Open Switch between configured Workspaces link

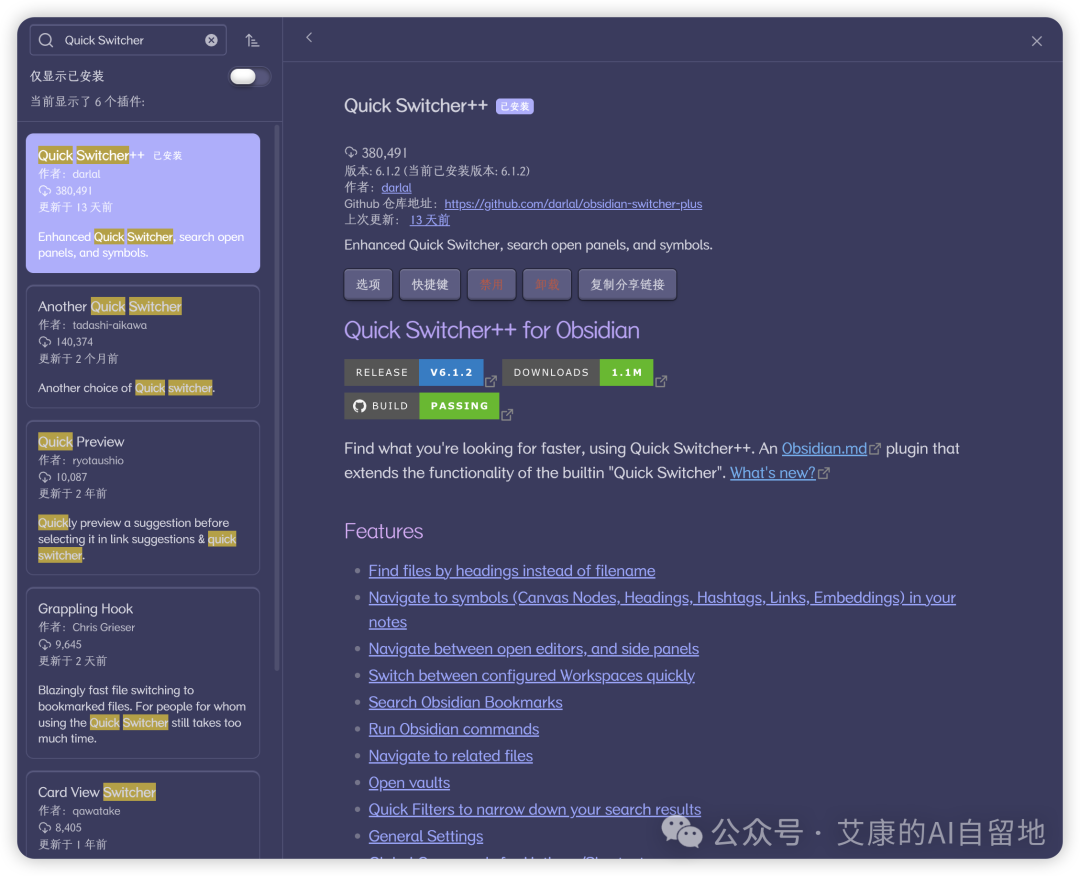point(532,676)
